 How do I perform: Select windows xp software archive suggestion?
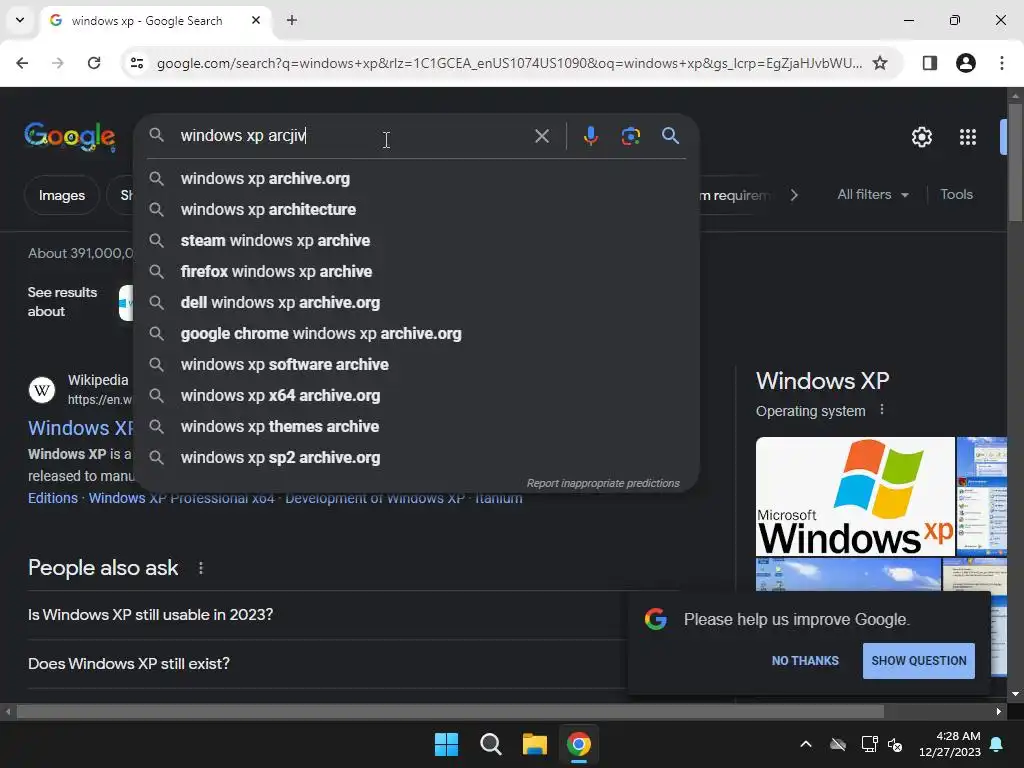(417, 364)
